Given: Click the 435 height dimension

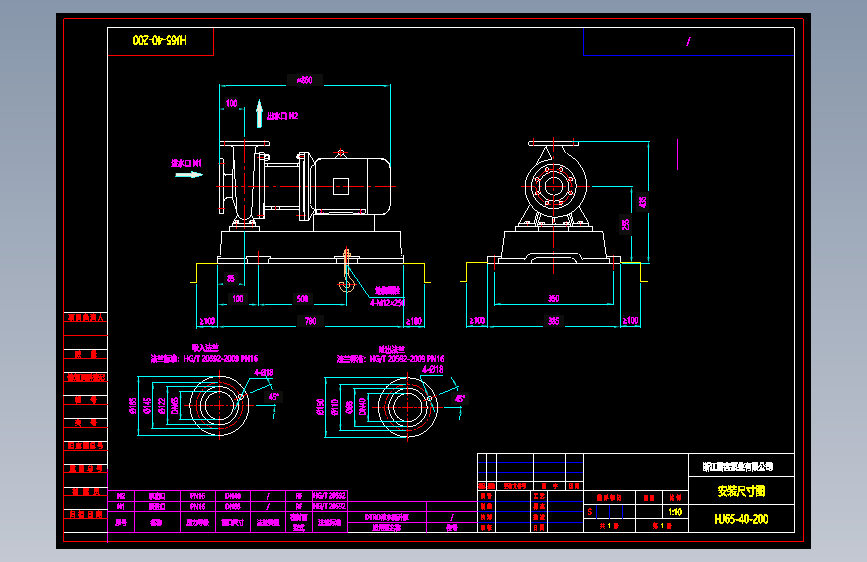Looking at the screenshot, I should pos(642,202).
